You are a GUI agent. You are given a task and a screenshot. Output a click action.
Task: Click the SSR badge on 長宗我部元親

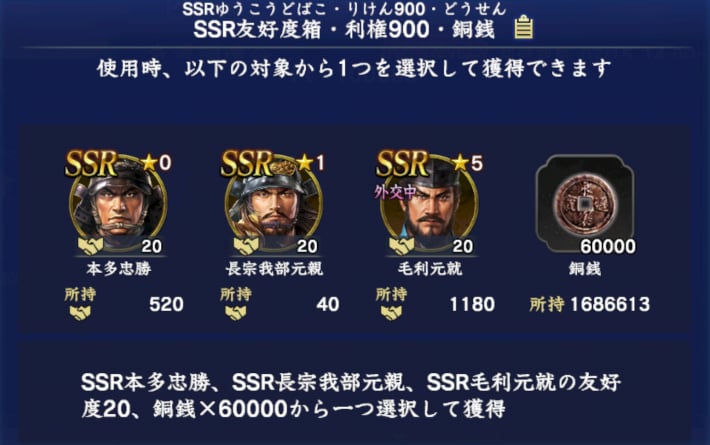coord(247,163)
